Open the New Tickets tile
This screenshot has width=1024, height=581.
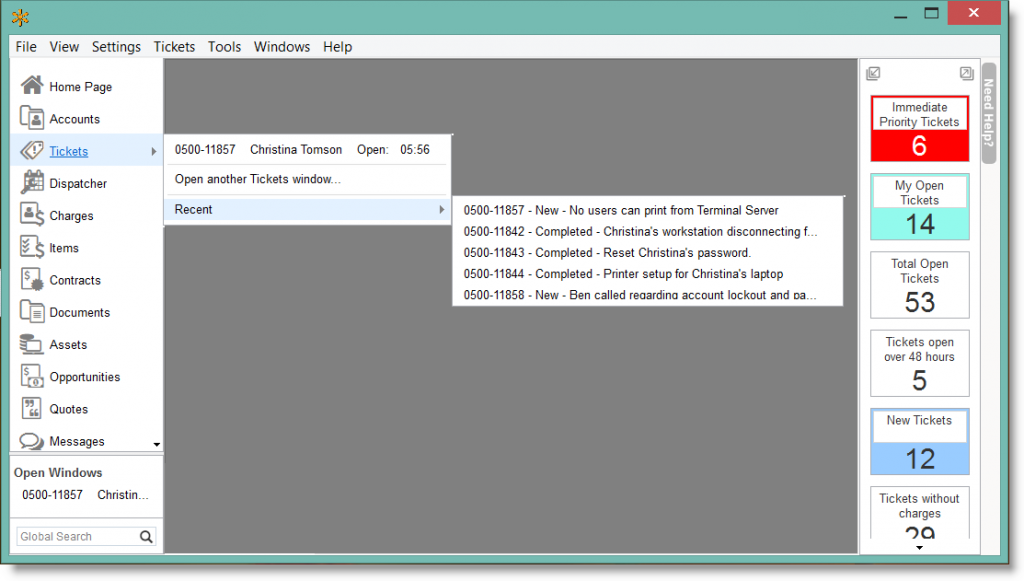pos(919,441)
